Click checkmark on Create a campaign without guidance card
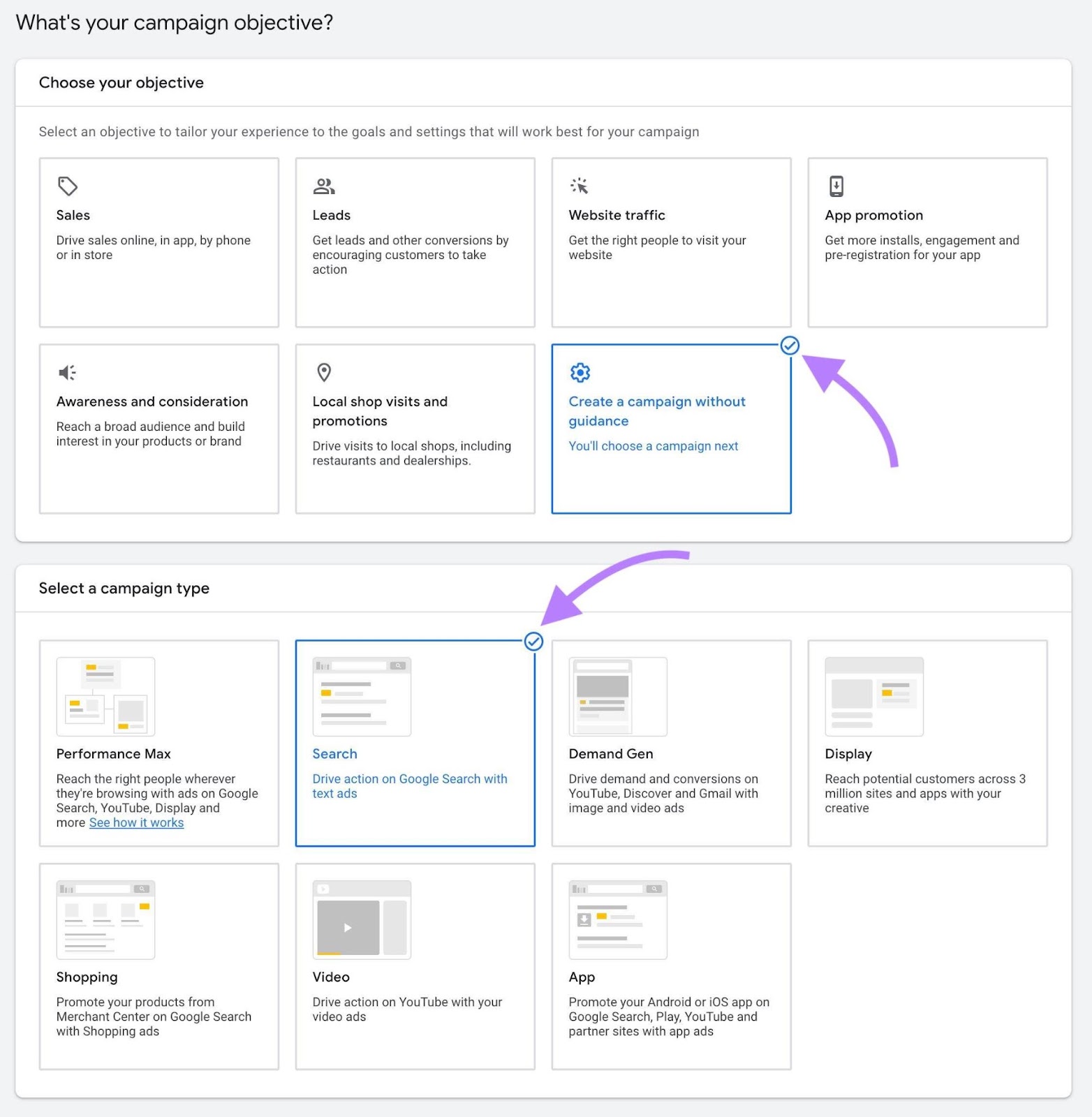1092x1117 pixels. (x=790, y=346)
